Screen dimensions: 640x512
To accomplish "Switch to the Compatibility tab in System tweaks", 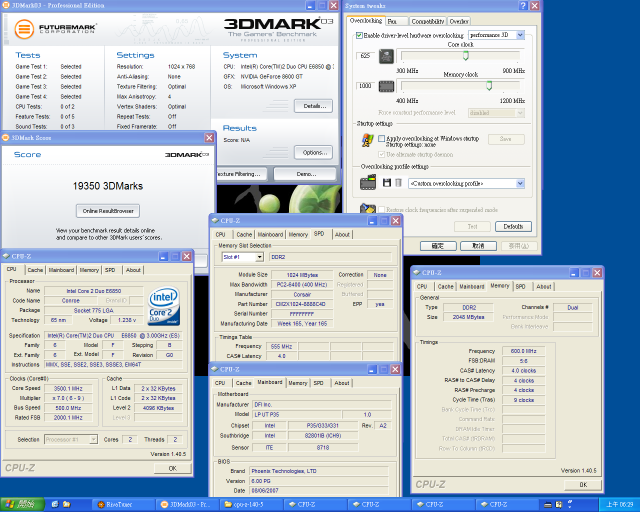I will pyautogui.click(x=427, y=21).
